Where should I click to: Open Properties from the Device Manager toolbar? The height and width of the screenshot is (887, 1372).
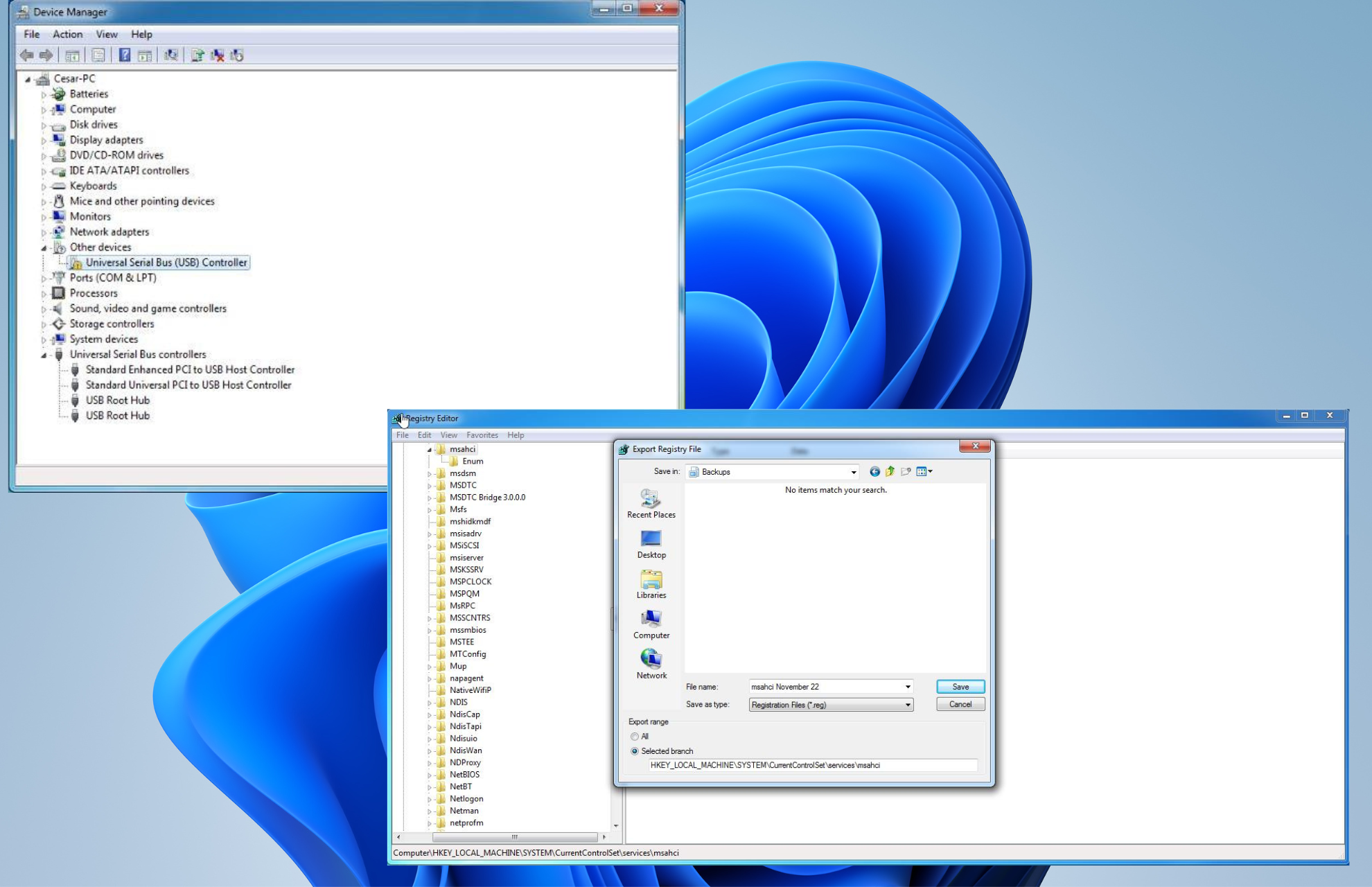coord(98,55)
